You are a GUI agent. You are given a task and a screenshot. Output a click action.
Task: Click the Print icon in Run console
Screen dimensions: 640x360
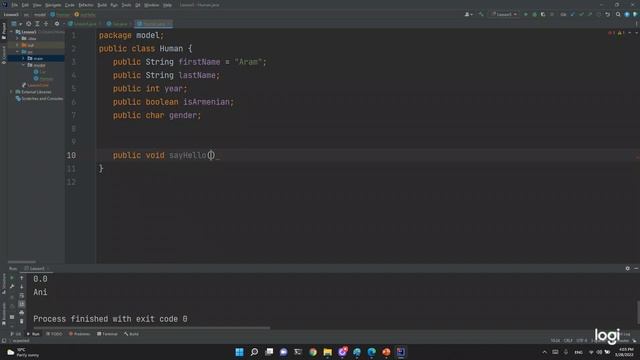pos(22,313)
